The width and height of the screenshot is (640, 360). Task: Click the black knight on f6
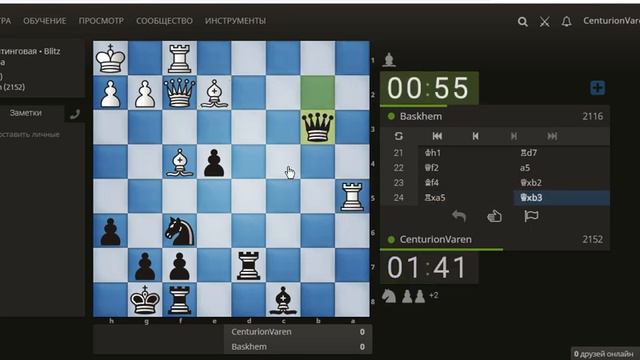179,231
